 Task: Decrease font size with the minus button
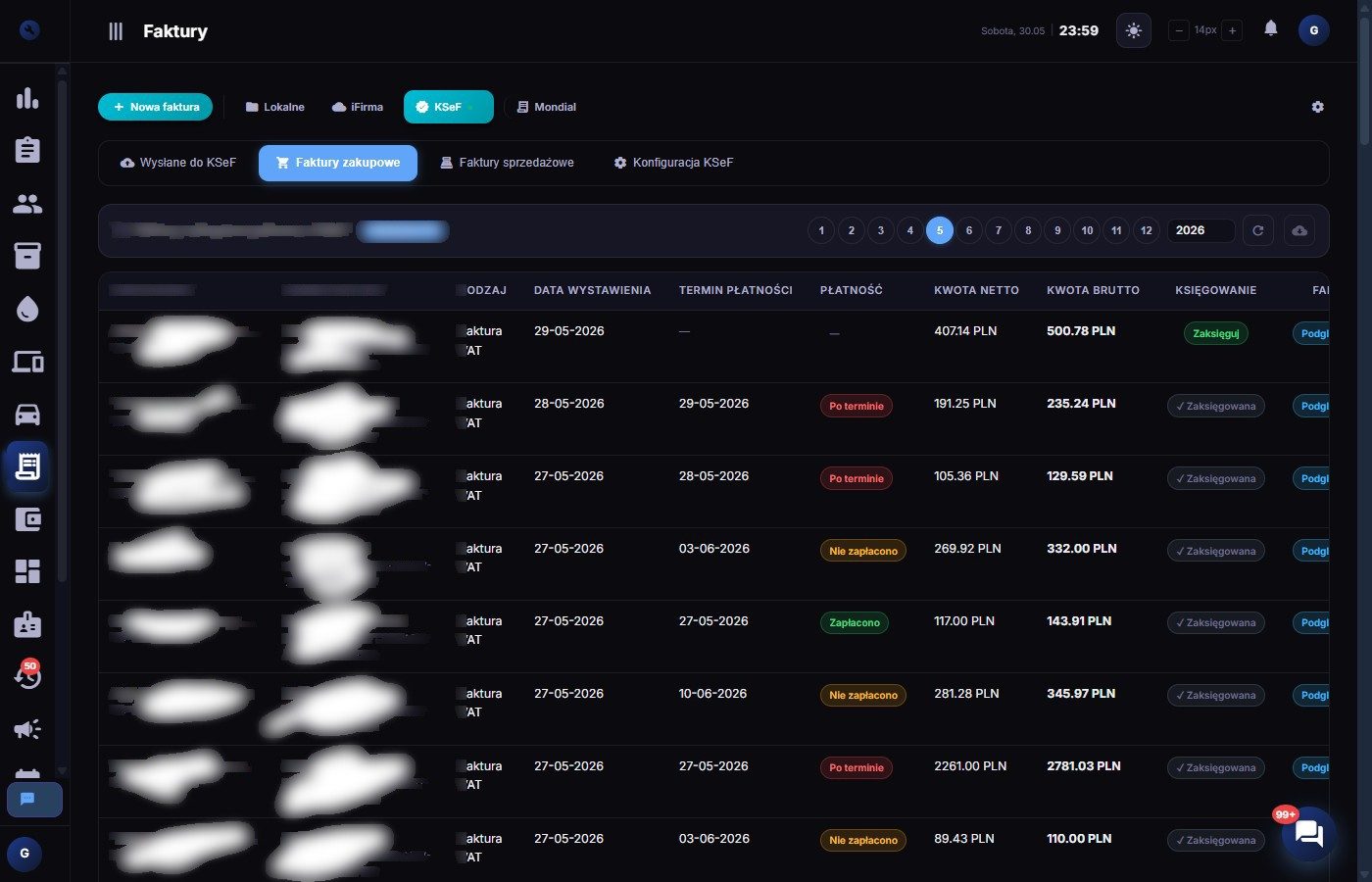coord(1179,30)
